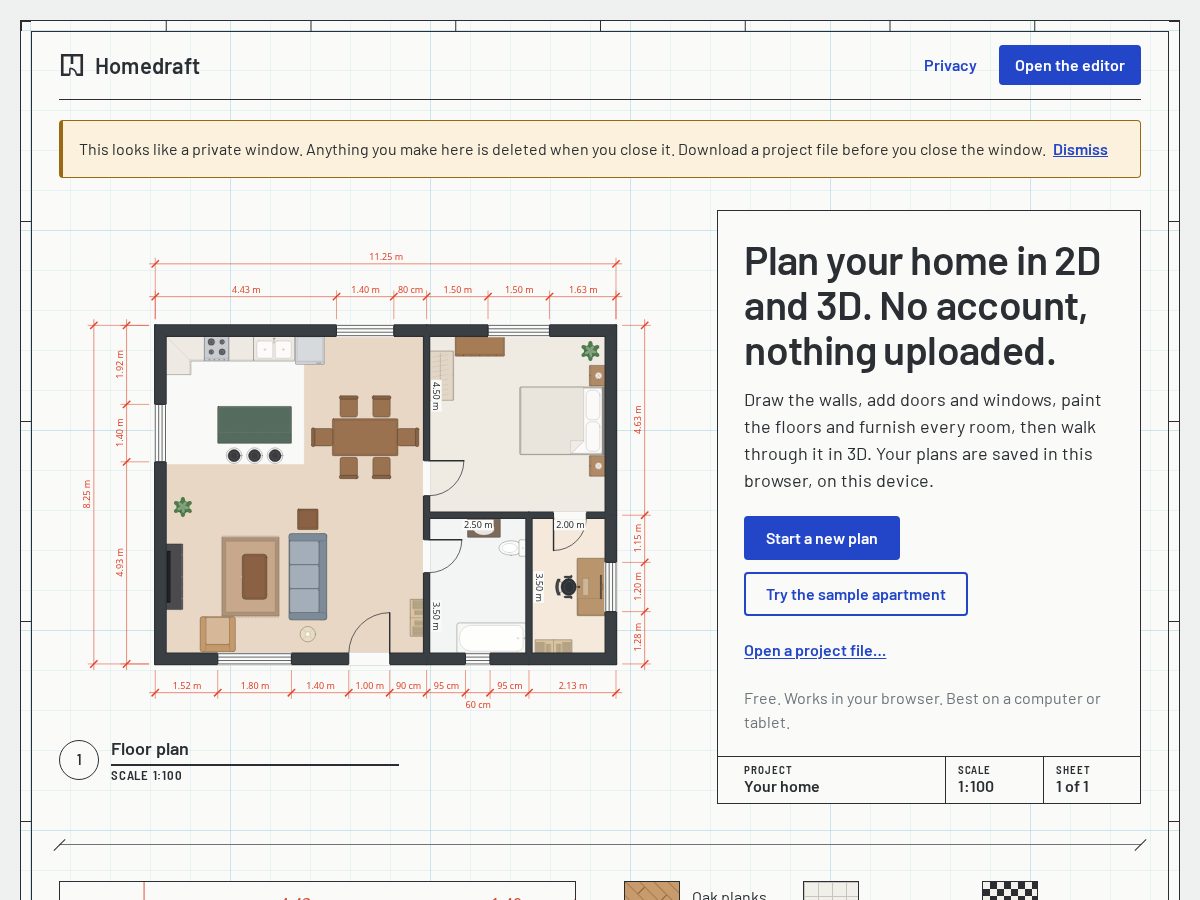Select the potted plant in the living room
The image size is (1200, 900).
pyautogui.click(x=182, y=507)
